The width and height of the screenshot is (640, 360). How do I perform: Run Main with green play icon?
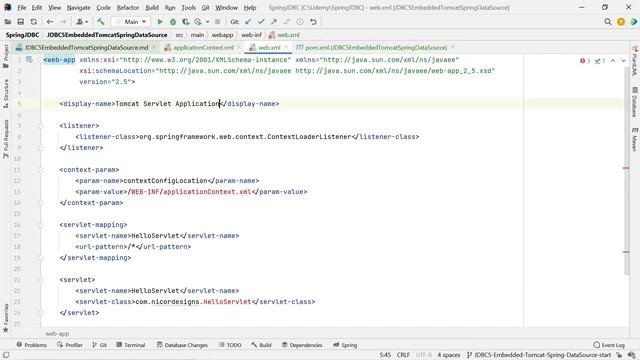pyautogui.click(x=160, y=22)
